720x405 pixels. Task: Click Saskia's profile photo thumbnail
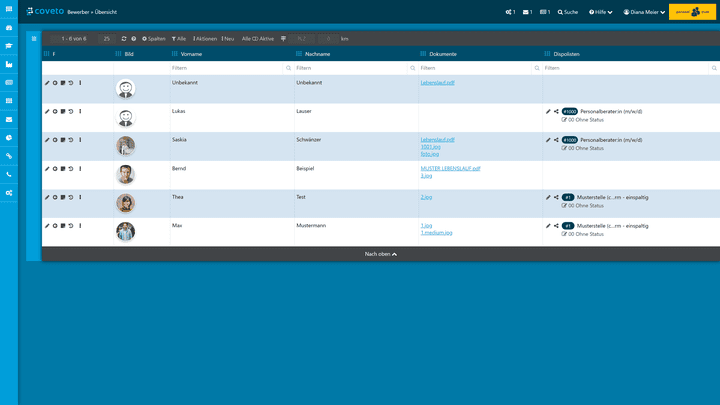[125, 146]
